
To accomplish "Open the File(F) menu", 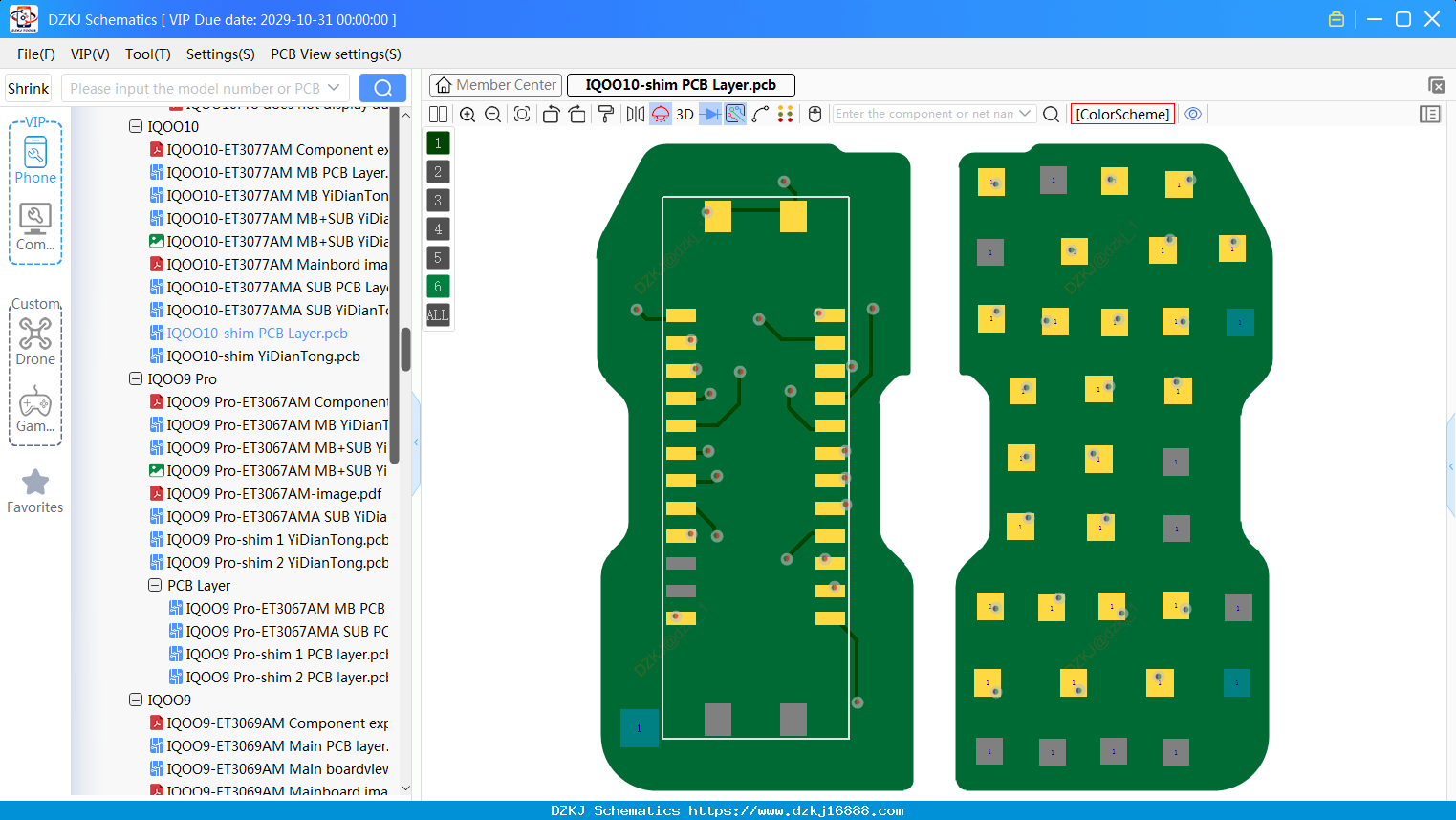I will tap(36, 54).
